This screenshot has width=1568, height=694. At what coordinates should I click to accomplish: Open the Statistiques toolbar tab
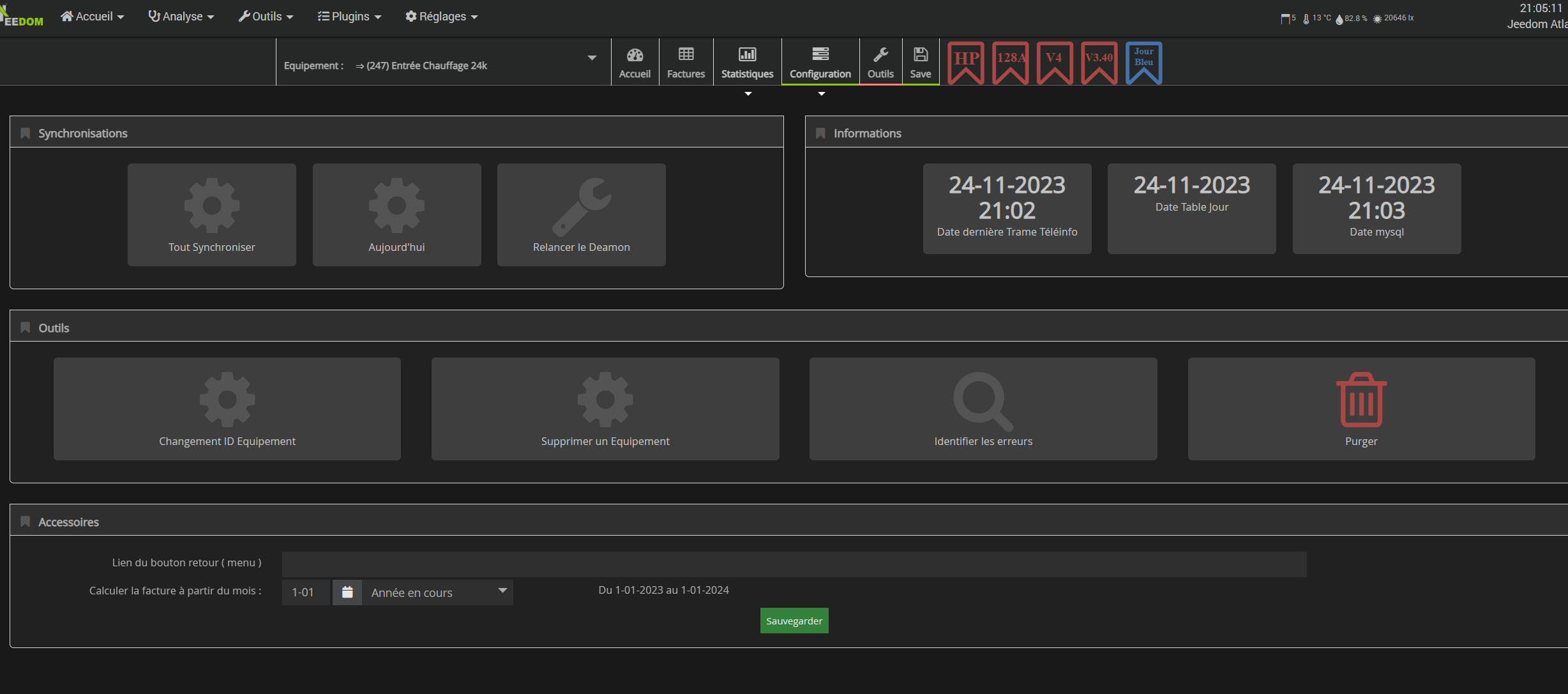(747, 62)
